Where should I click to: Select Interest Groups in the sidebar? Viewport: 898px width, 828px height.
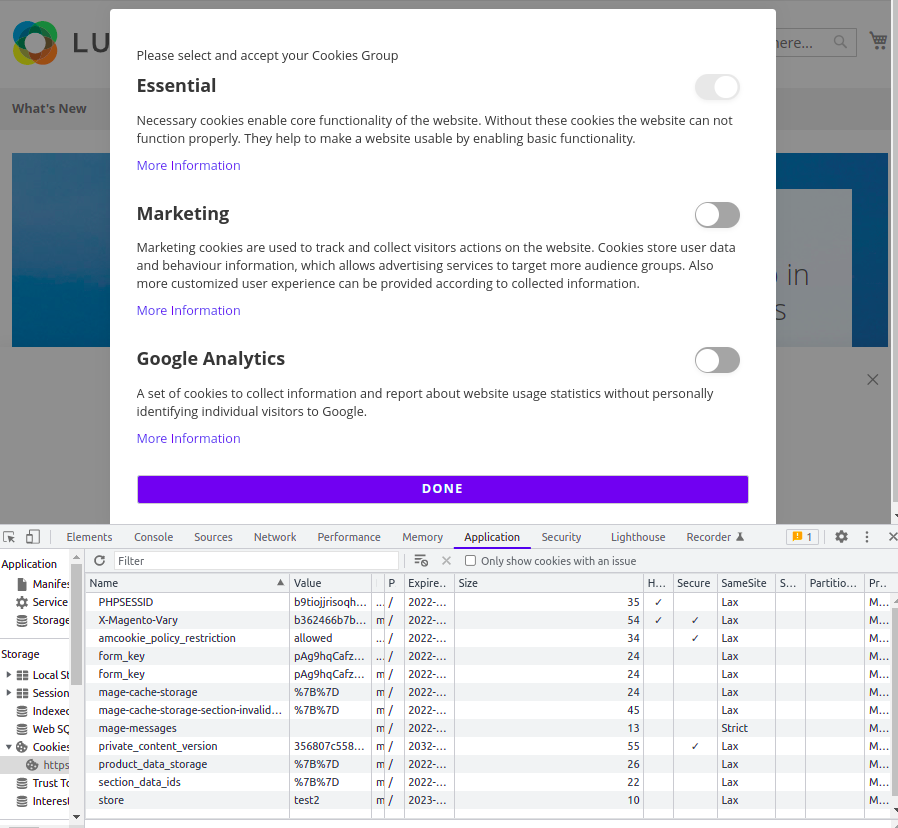point(43,801)
